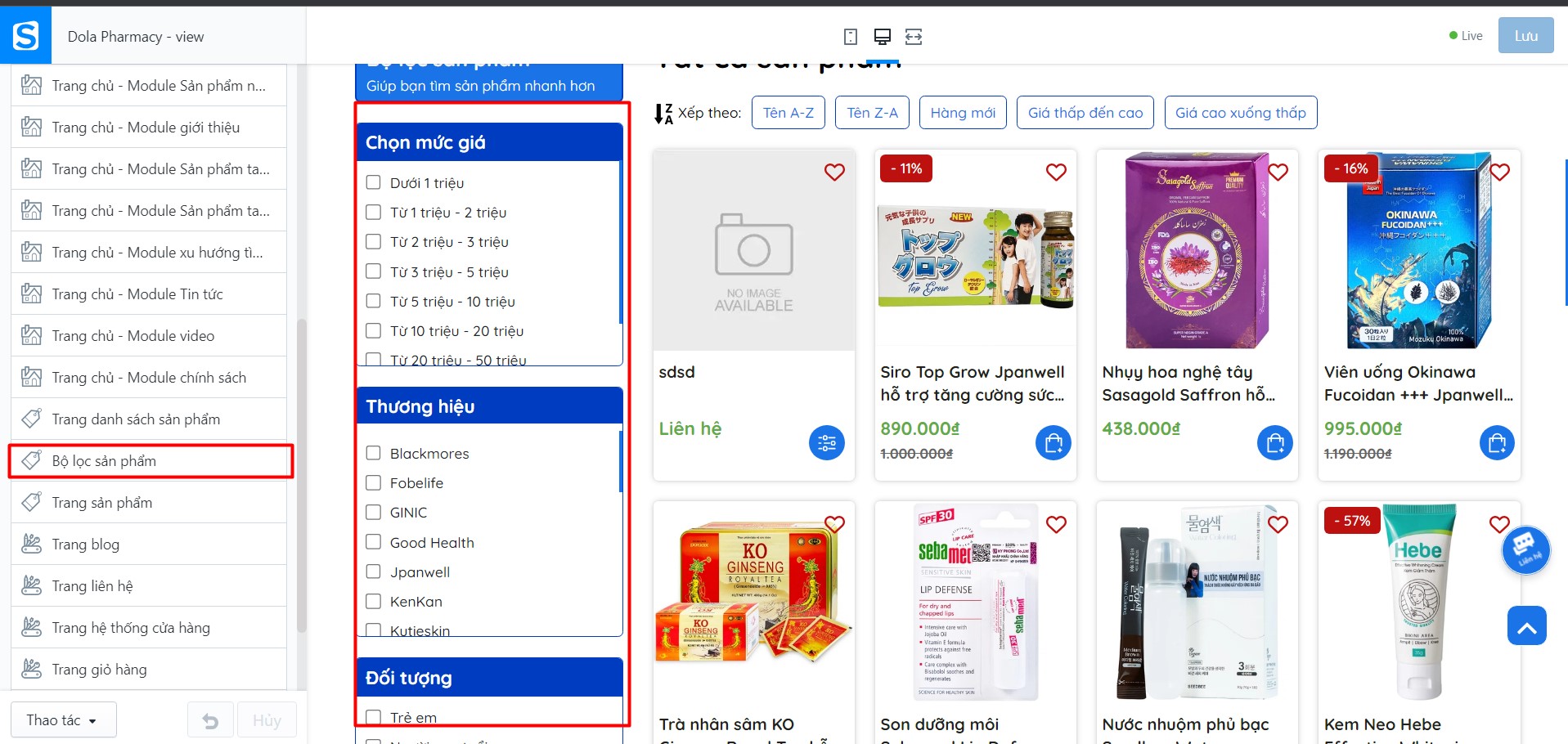The width and height of the screenshot is (1568, 744).
Task: Click the scroll-to-top arrow button
Action: (1526, 625)
